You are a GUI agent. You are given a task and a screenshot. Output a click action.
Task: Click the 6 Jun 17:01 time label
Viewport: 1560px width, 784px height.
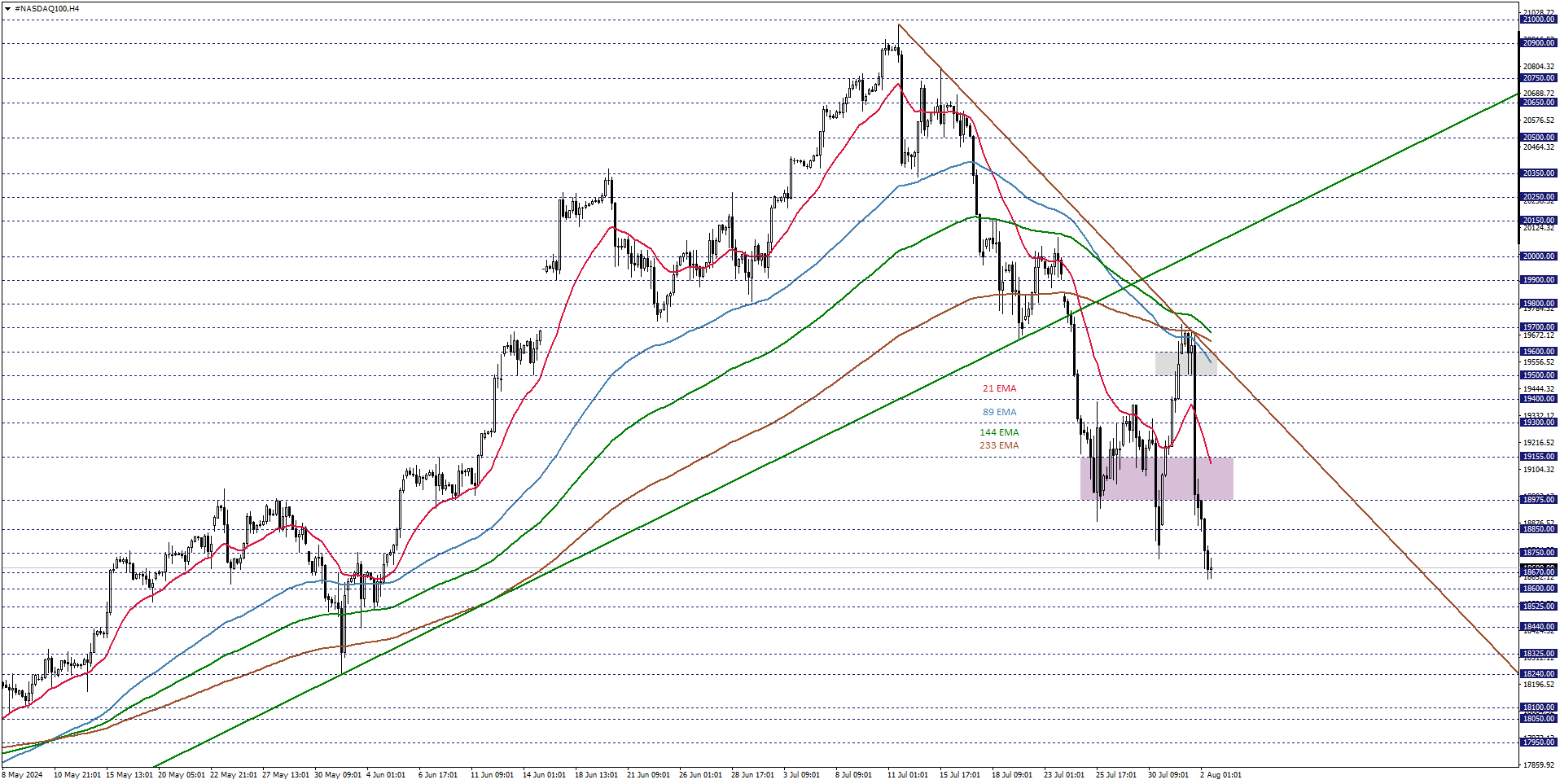438,775
